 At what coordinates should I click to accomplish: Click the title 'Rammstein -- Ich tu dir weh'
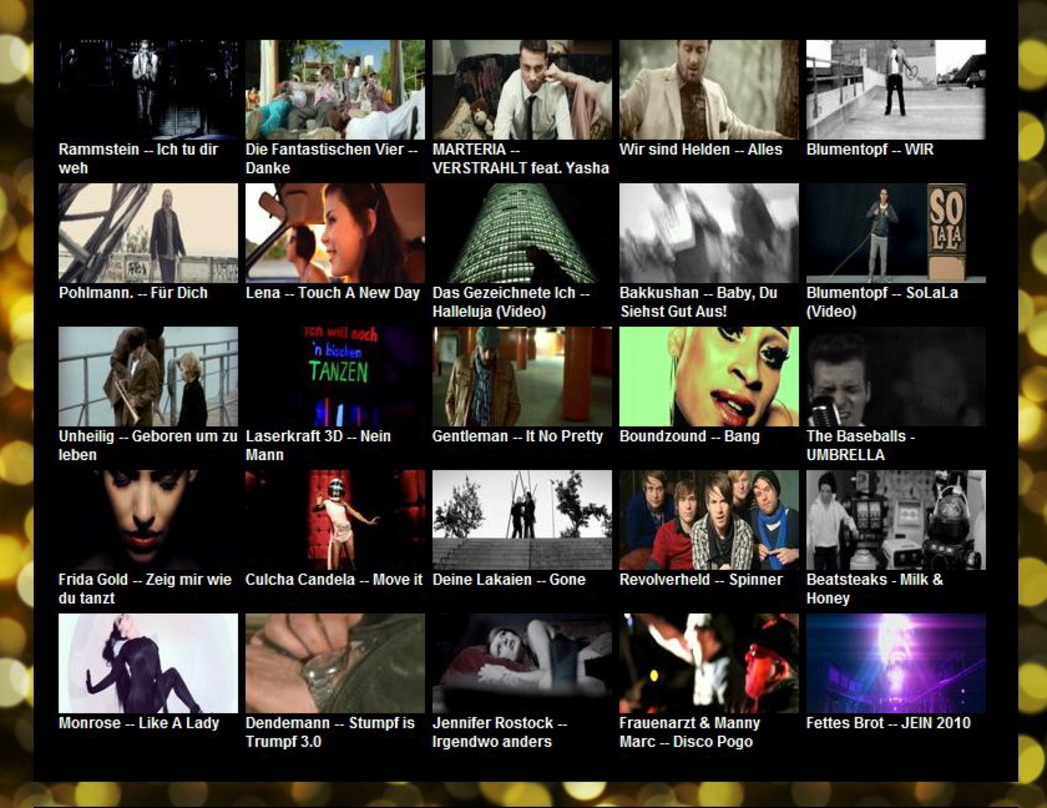(138, 159)
